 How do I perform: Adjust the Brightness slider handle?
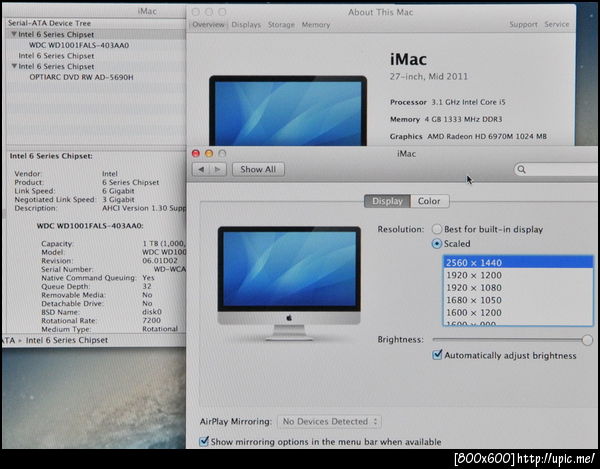(x=587, y=340)
